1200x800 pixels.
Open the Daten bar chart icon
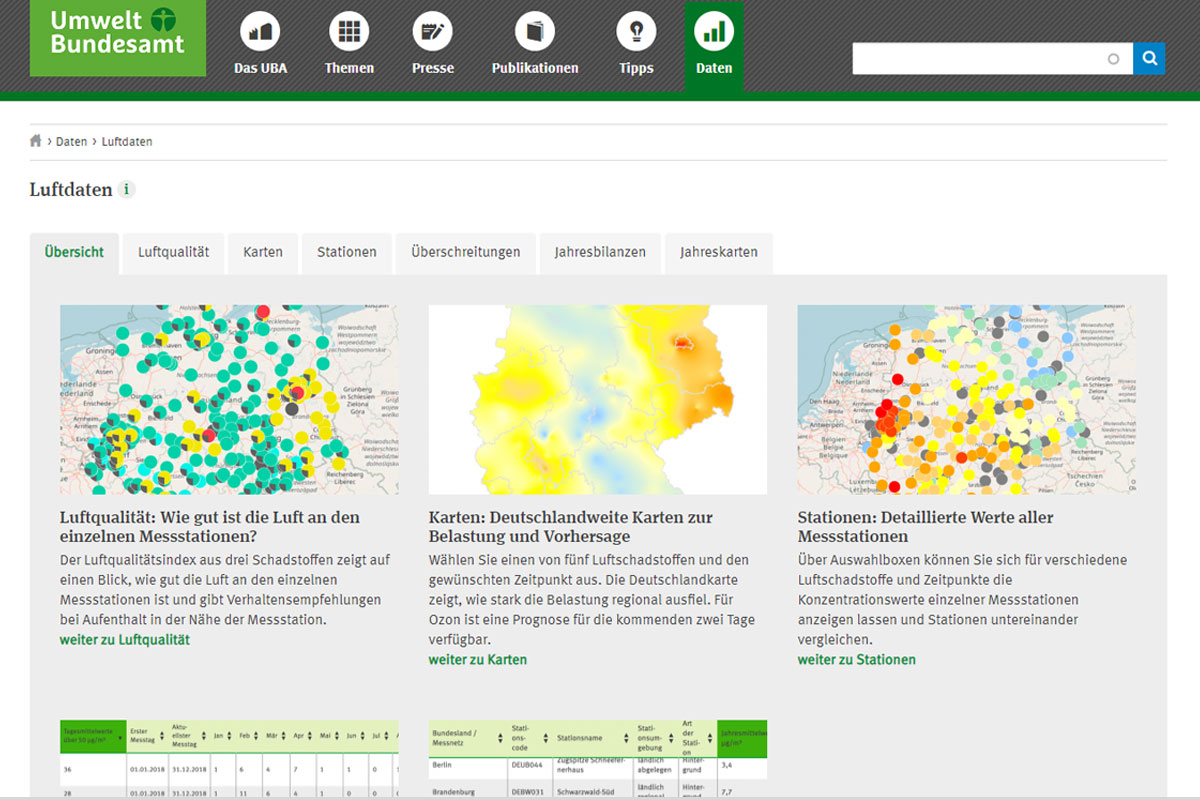[x=714, y=33]
